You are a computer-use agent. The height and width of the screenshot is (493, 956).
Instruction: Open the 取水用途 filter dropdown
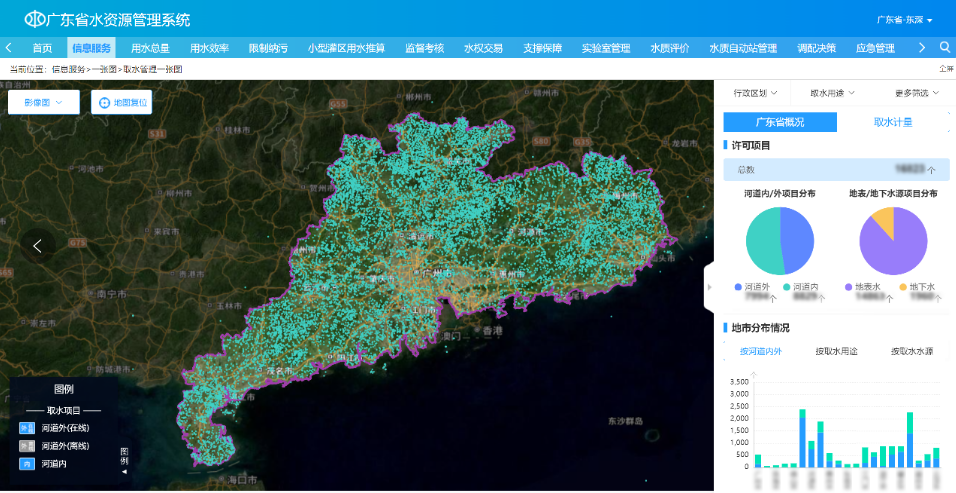(x=832, y=93)
